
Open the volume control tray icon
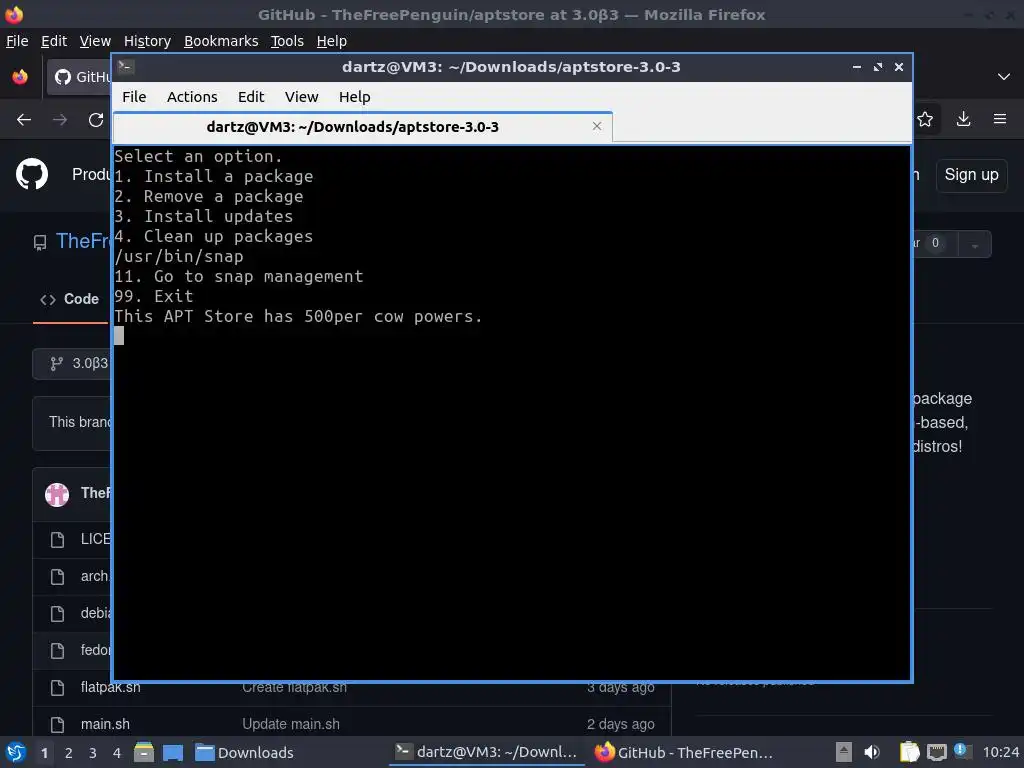pyautogui.click(x=872, y=752)
